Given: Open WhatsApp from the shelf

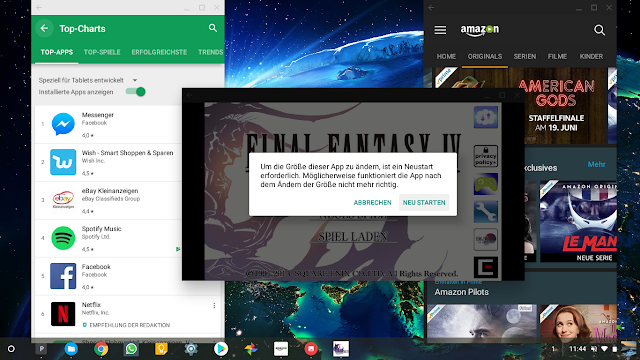Looking at the screenshot, I should [x=131, y=349].
